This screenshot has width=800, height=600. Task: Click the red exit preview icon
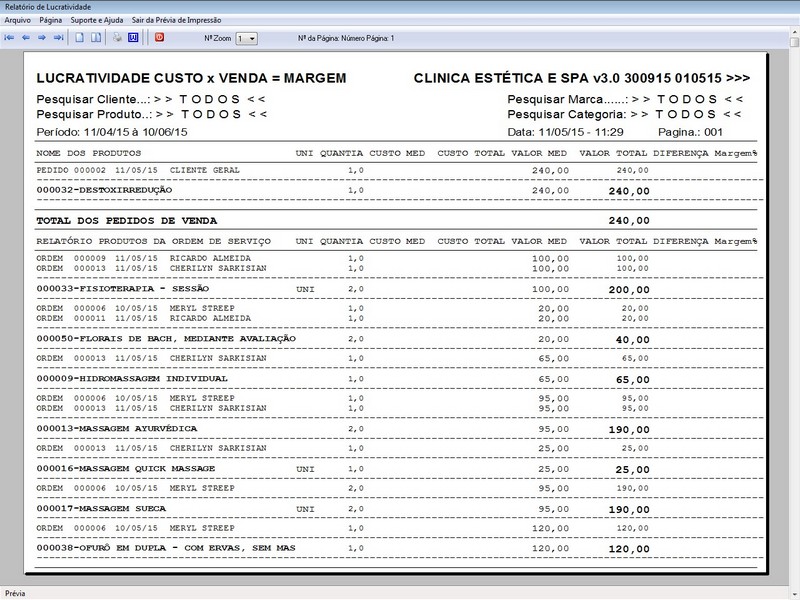(x=159, y=37)
